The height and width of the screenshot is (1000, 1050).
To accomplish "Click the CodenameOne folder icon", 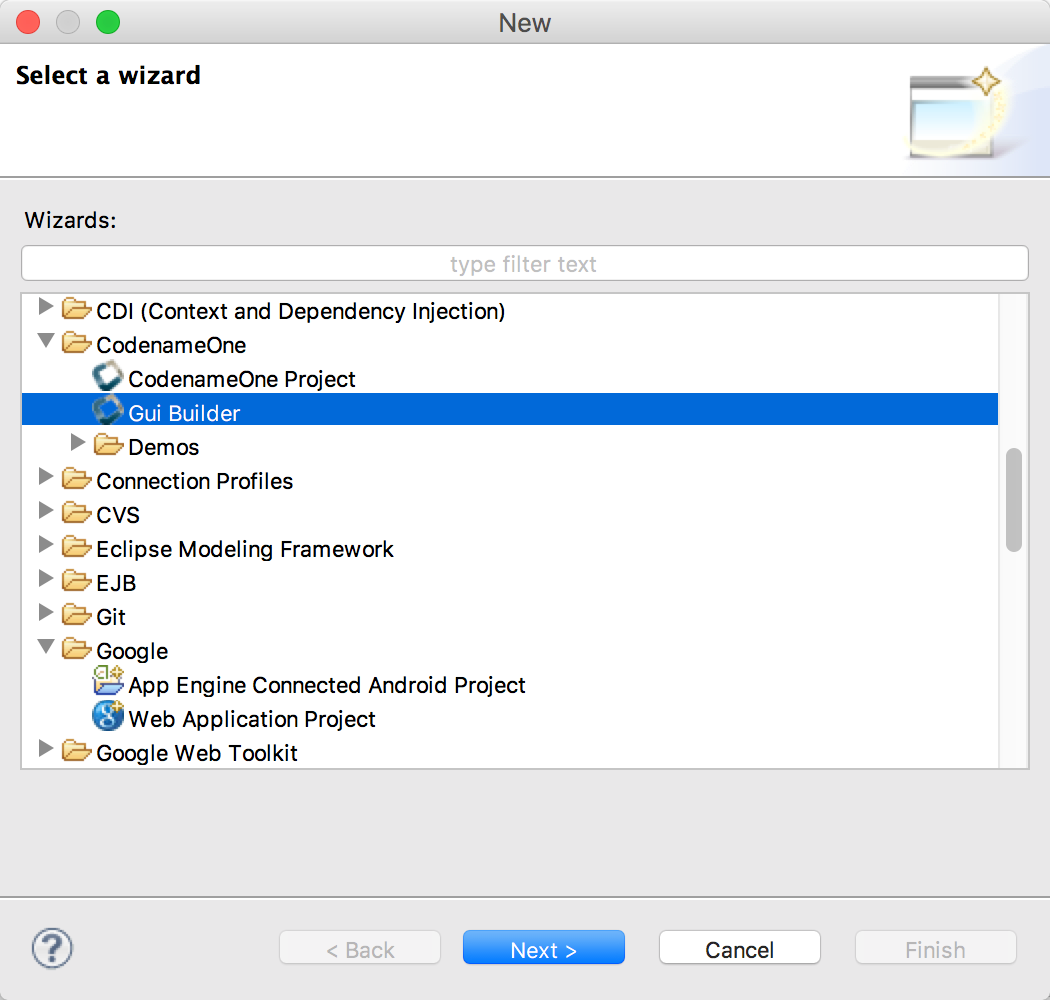I will tap(77, 343).
